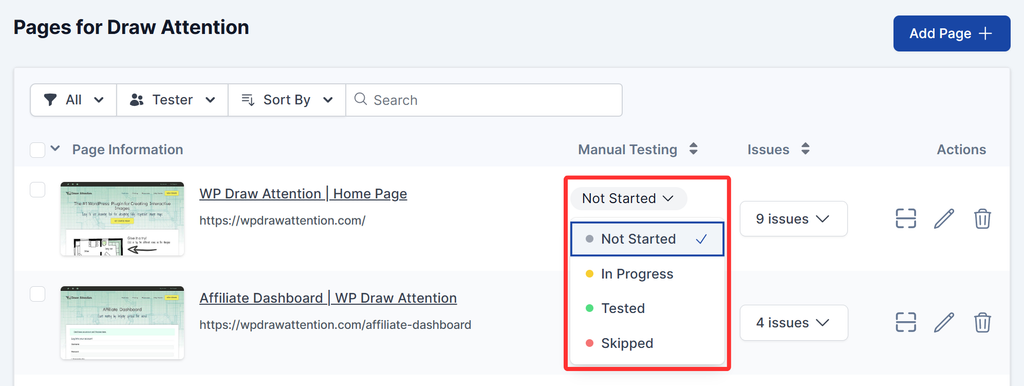Check the WP Draw Attention Home Page row
1024x386 pixels.
tap(38, 190)
